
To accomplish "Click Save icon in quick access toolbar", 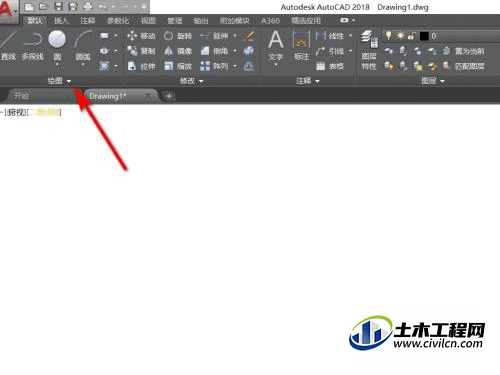I will point(59,7).
